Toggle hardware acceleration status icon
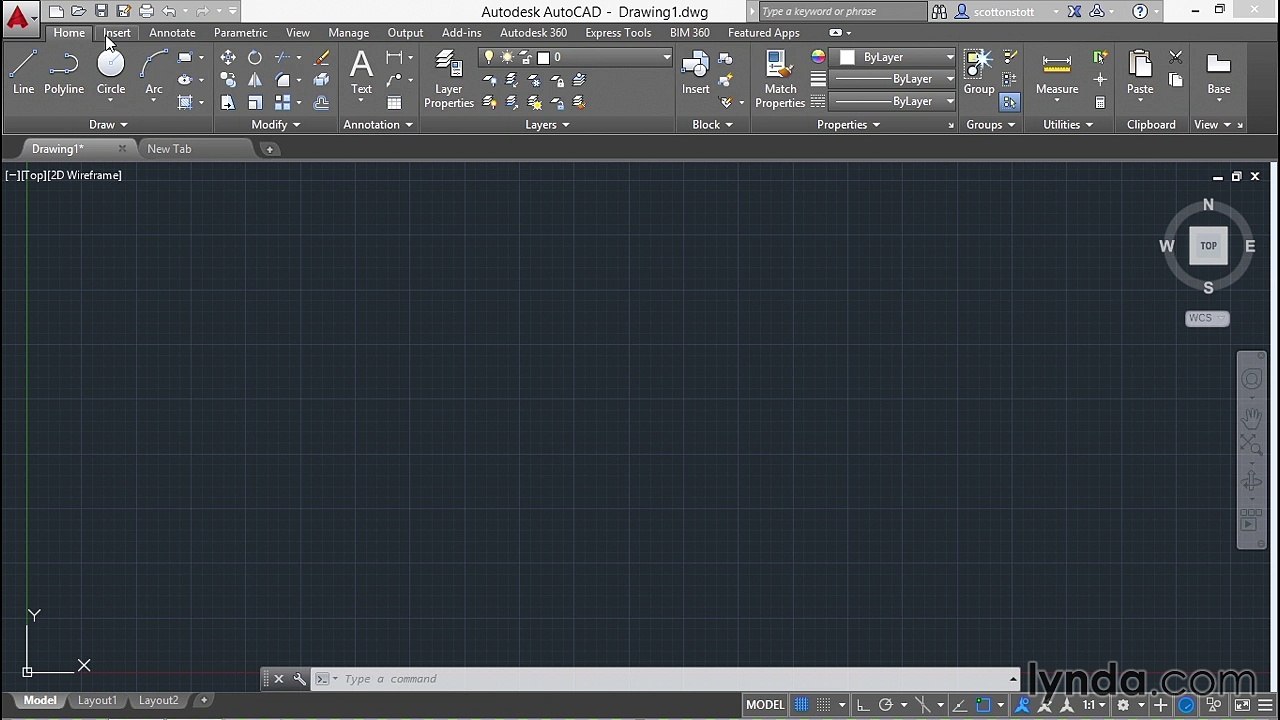 [x=1186, y=705]
